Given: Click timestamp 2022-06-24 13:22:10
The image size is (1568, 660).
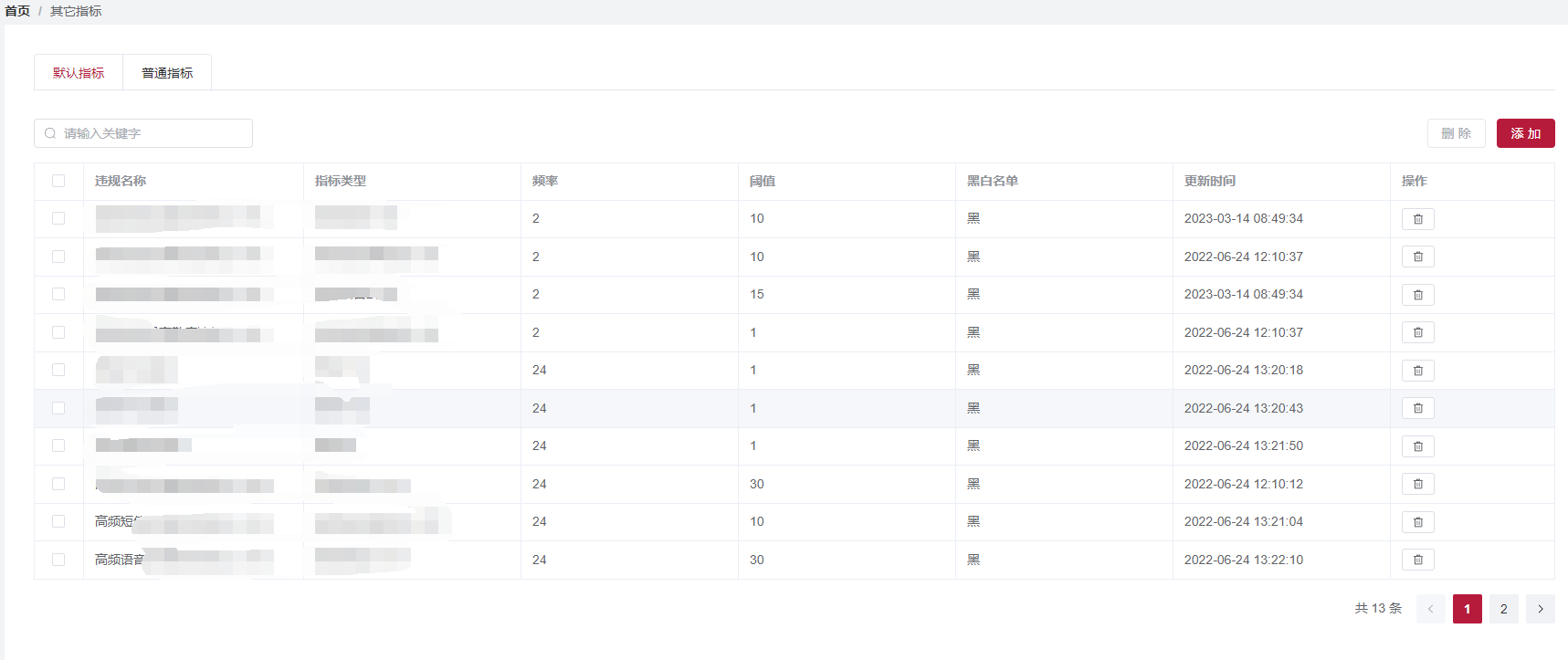Looking at the screenshot, I should pyautogui.click(x=1244, y=560).
